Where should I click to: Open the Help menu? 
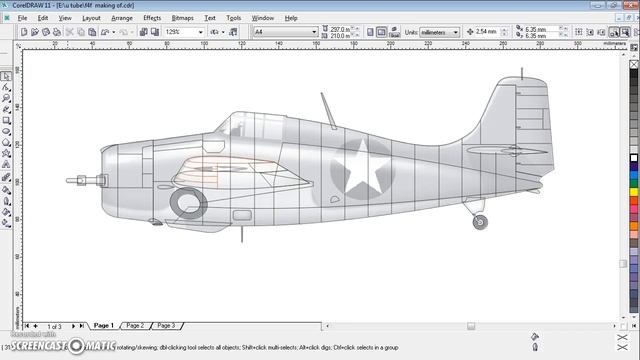[291, 18]
